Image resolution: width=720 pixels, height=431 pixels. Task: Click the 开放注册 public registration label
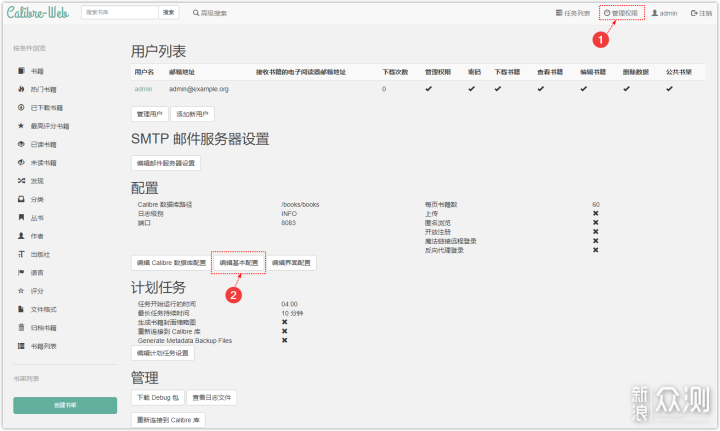pos(438,232)
